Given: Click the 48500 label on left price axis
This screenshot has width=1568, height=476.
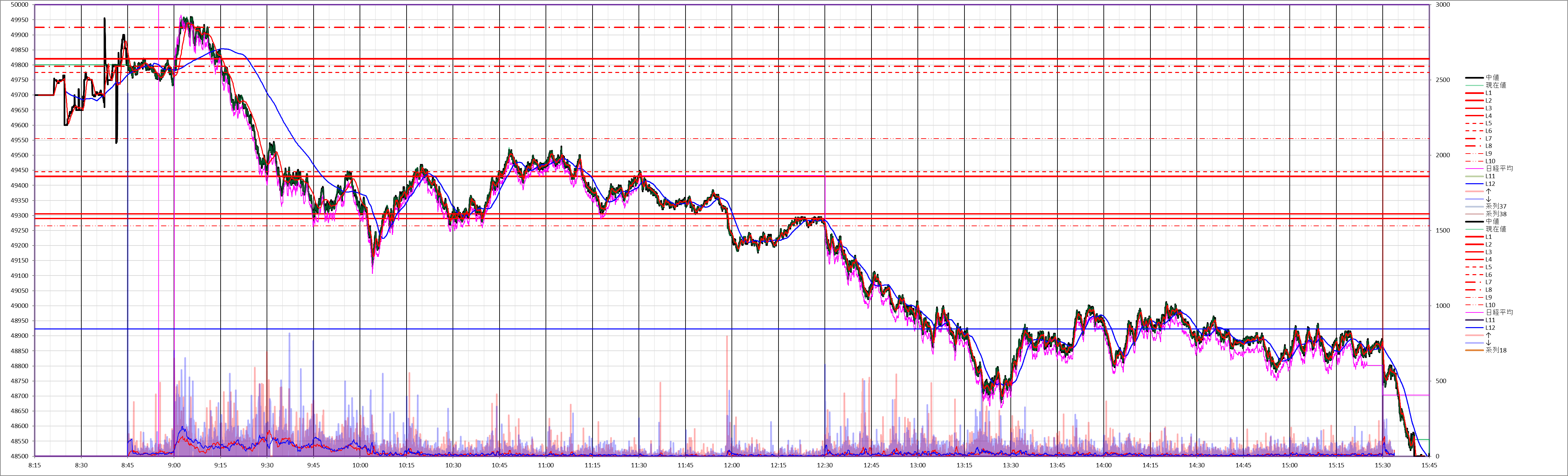Looking at the screenshot, I should [x=19, y=457].
